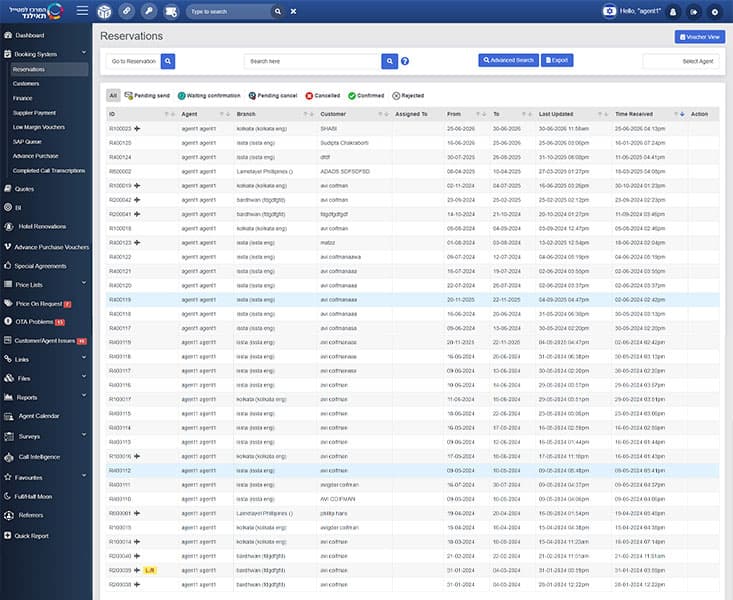Image resolution: width=733 pixels, height=600 pixels.
Task: Click the Dashboard sidebar icon
Action: pyautogui.click(x=8, y=35)
